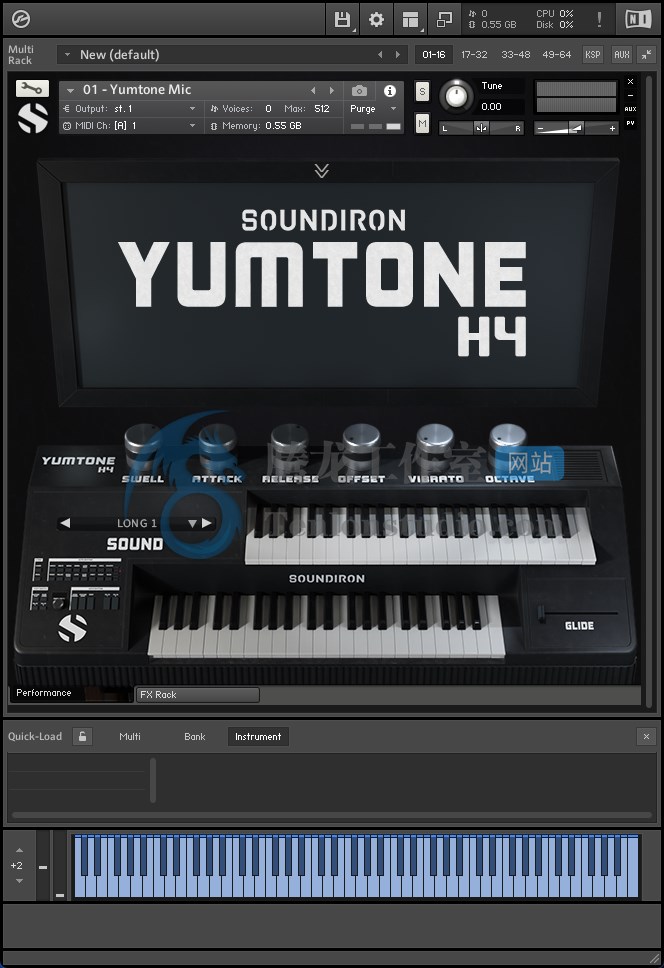This screenshot has height=968, width=664.
Task: Click the minimize rack view icon
Action: point(444,20)
